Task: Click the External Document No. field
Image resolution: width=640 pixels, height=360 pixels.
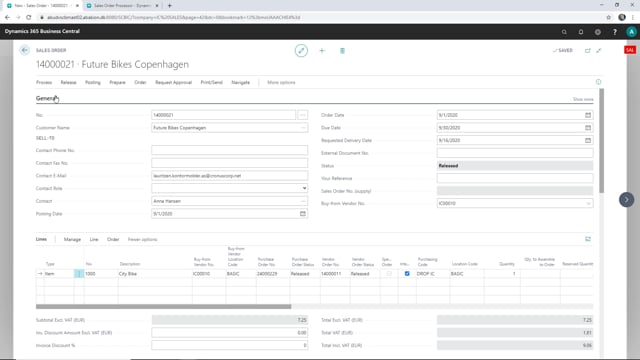Action: [515, 153]
